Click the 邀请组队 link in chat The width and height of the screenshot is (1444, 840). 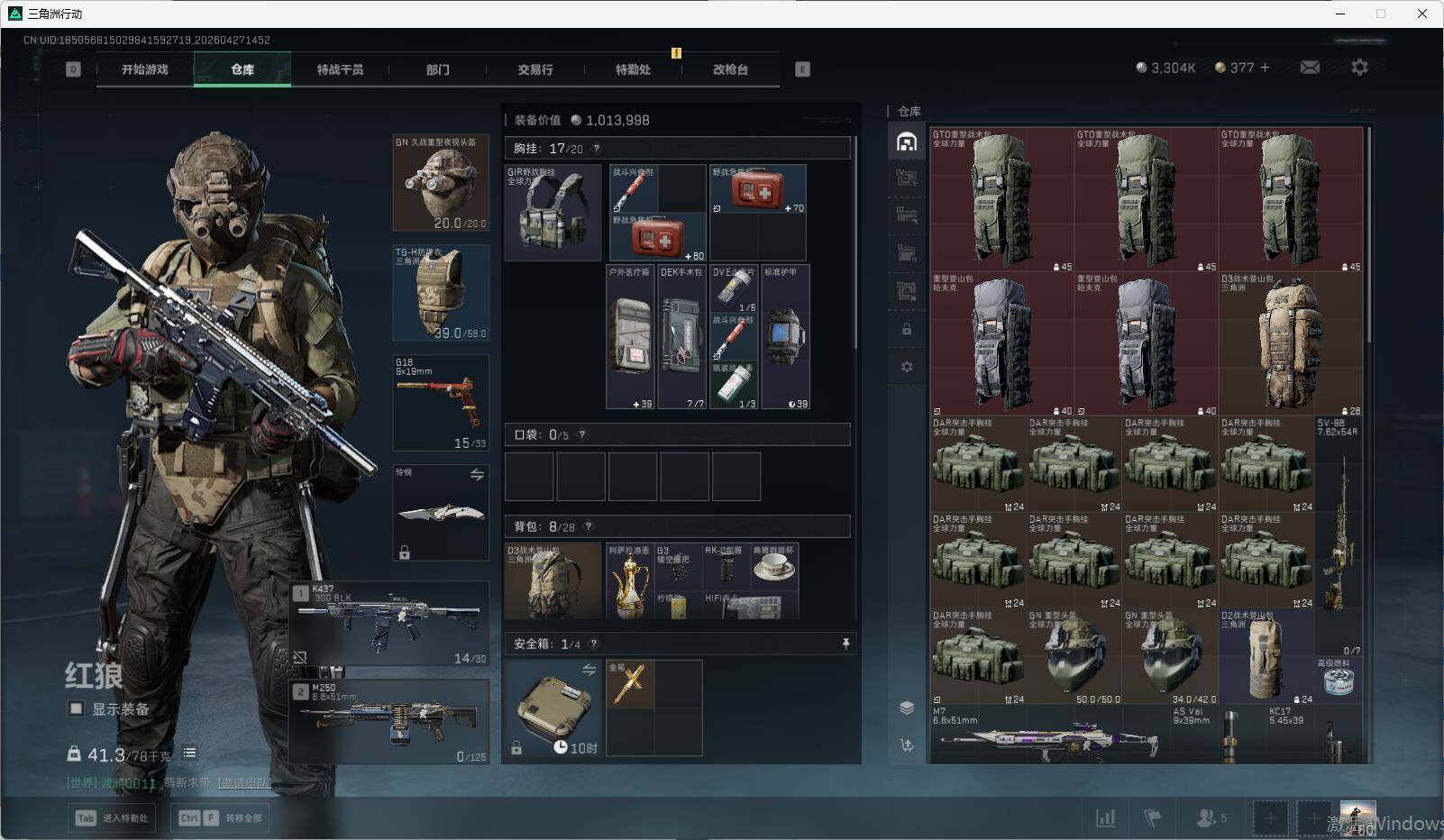pyautogui.click(x=244, y=783)
